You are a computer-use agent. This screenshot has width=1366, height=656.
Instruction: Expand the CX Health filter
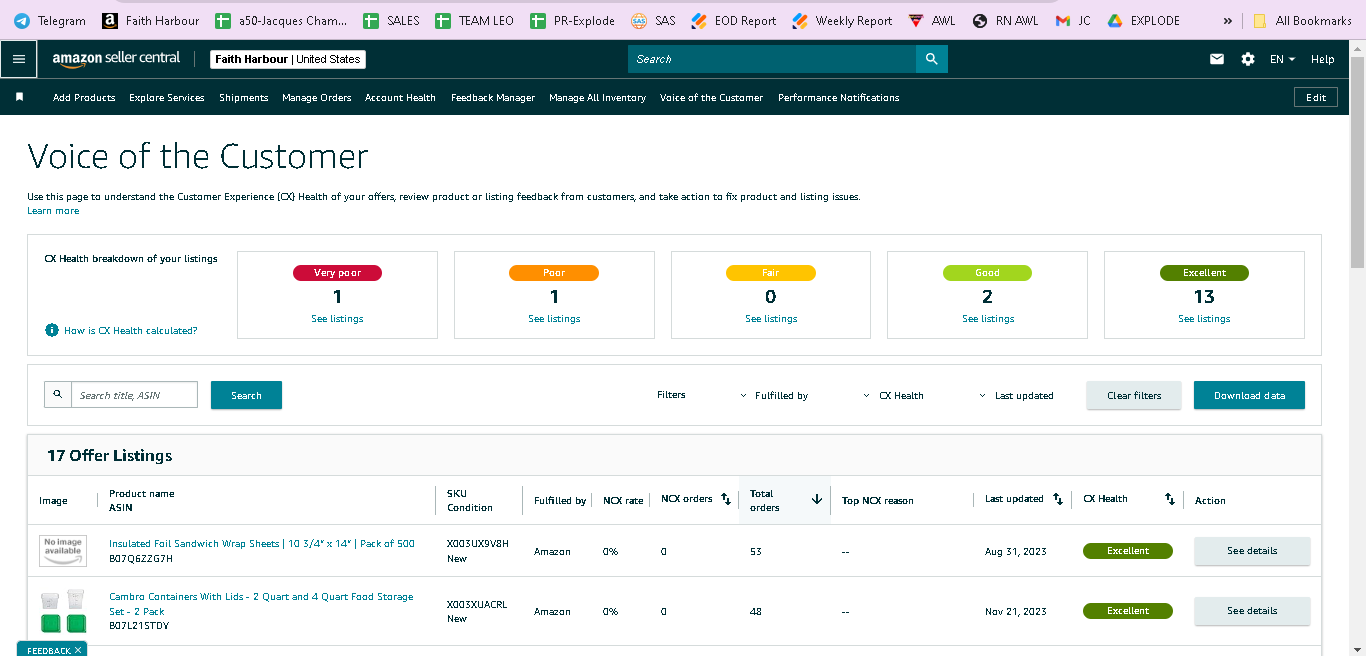pyautogui.click(x=892, y=395)
